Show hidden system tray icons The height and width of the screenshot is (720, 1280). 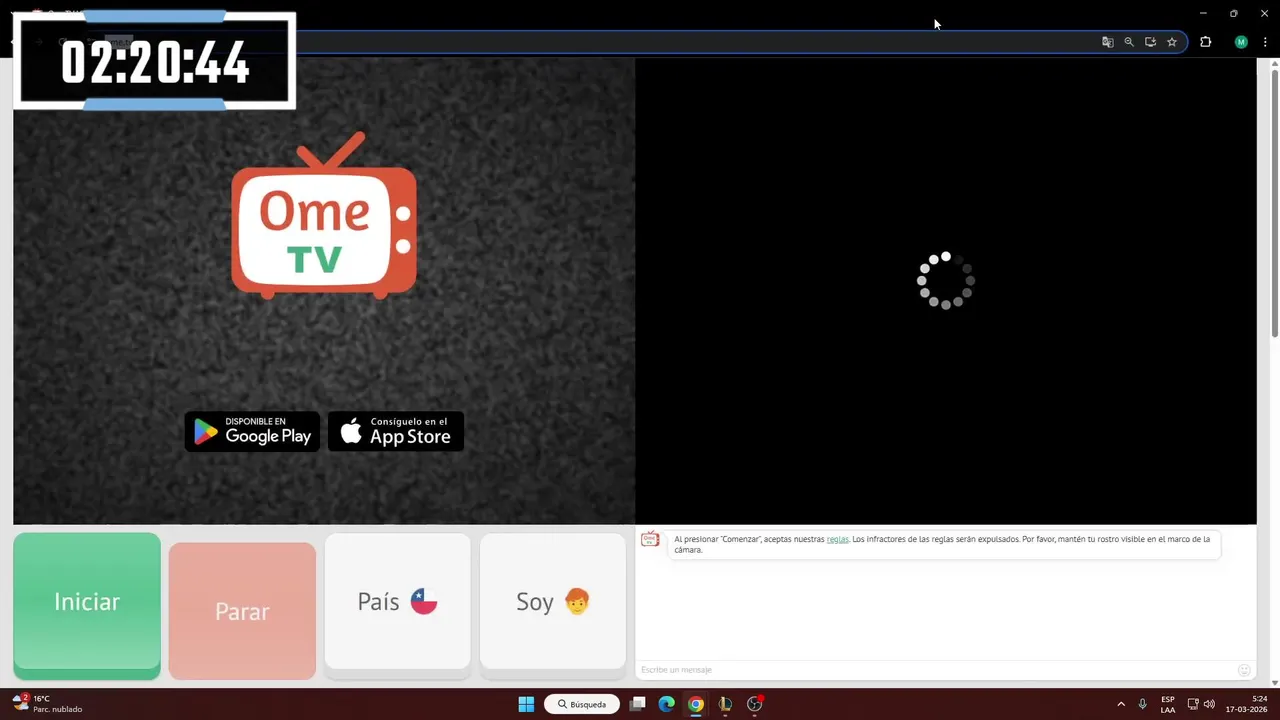tap(1121, 704)
